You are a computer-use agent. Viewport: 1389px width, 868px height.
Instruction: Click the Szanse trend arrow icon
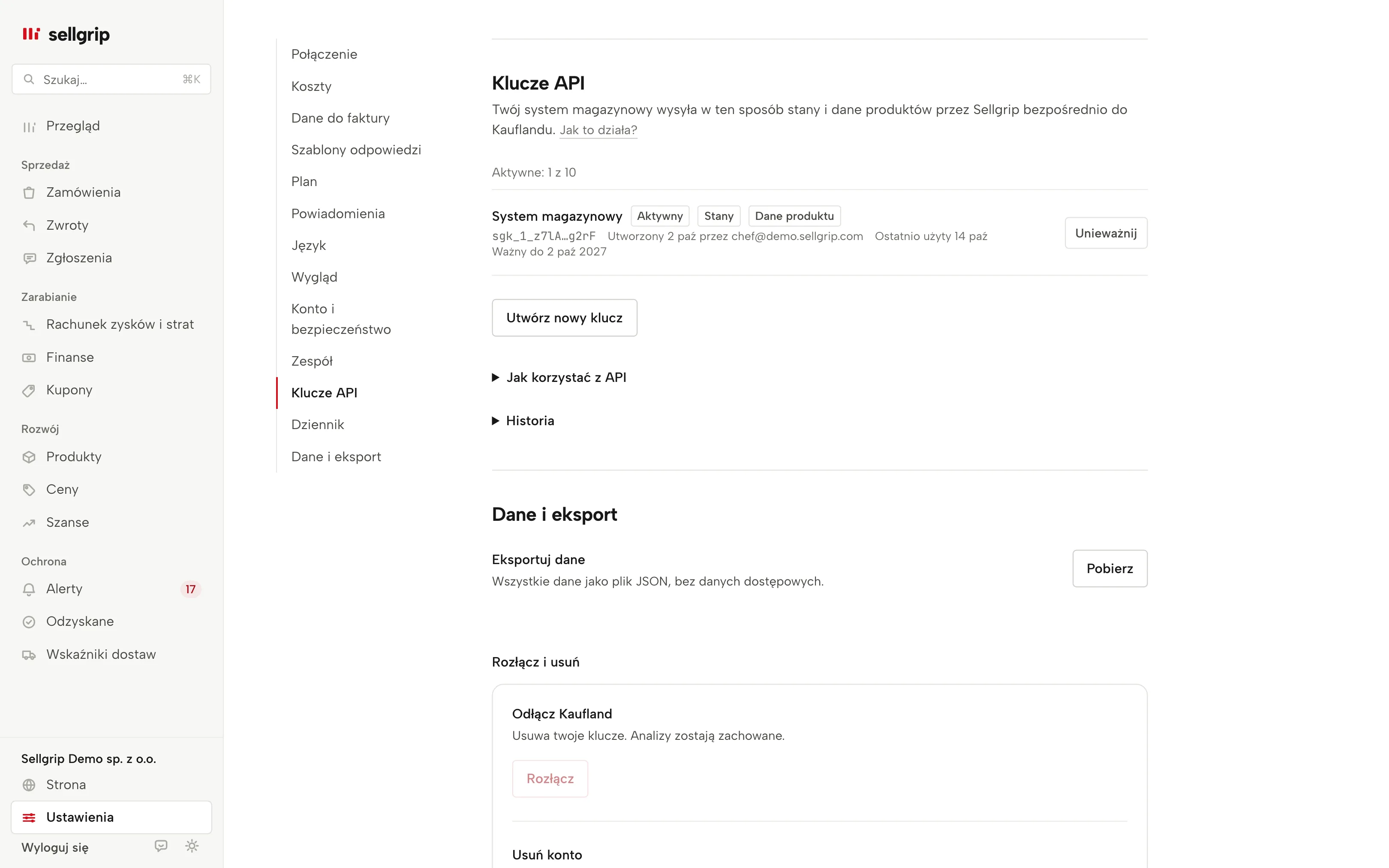pyautogui.click(x=29, y=523)
